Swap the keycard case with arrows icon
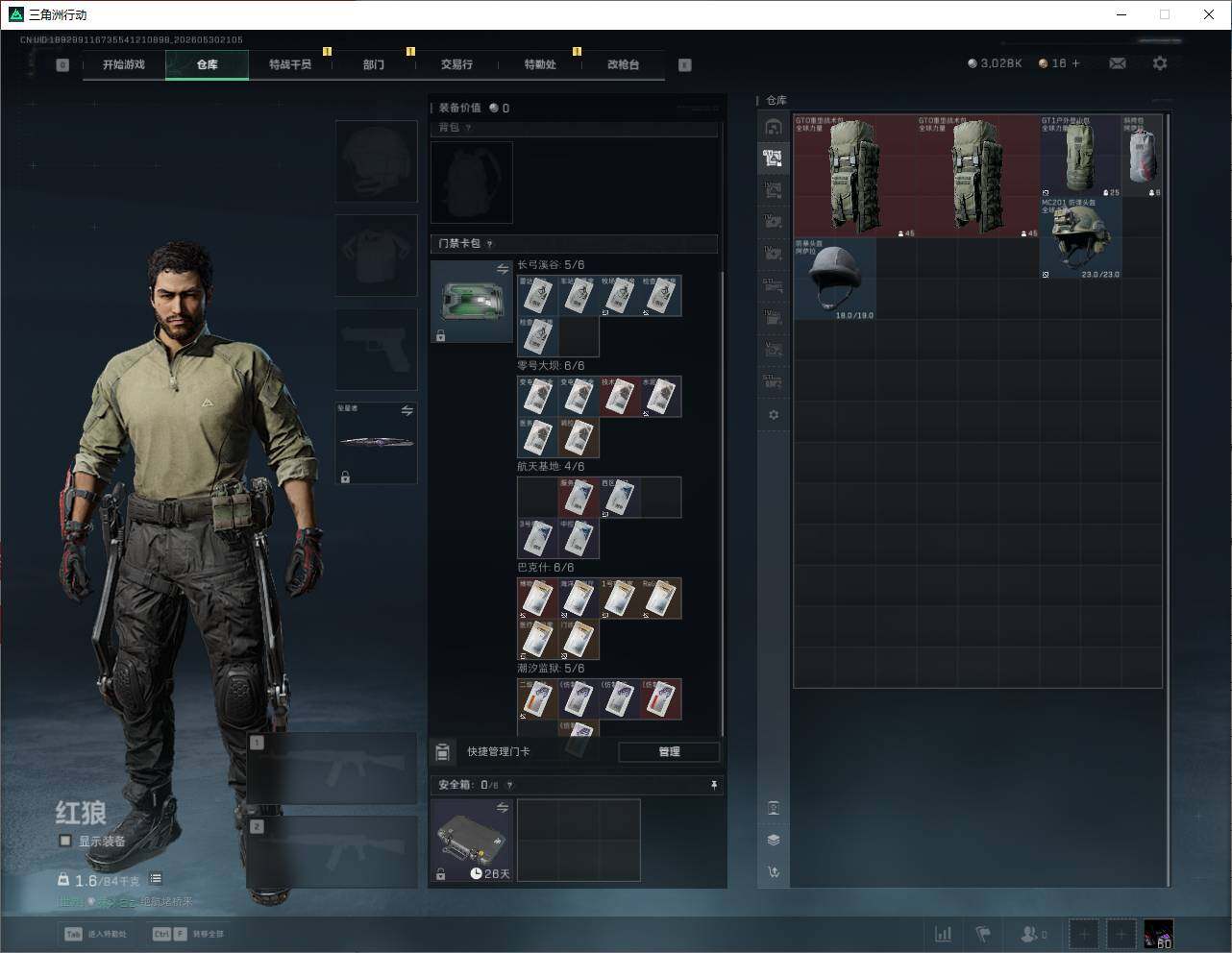 [x=502, y=269]
